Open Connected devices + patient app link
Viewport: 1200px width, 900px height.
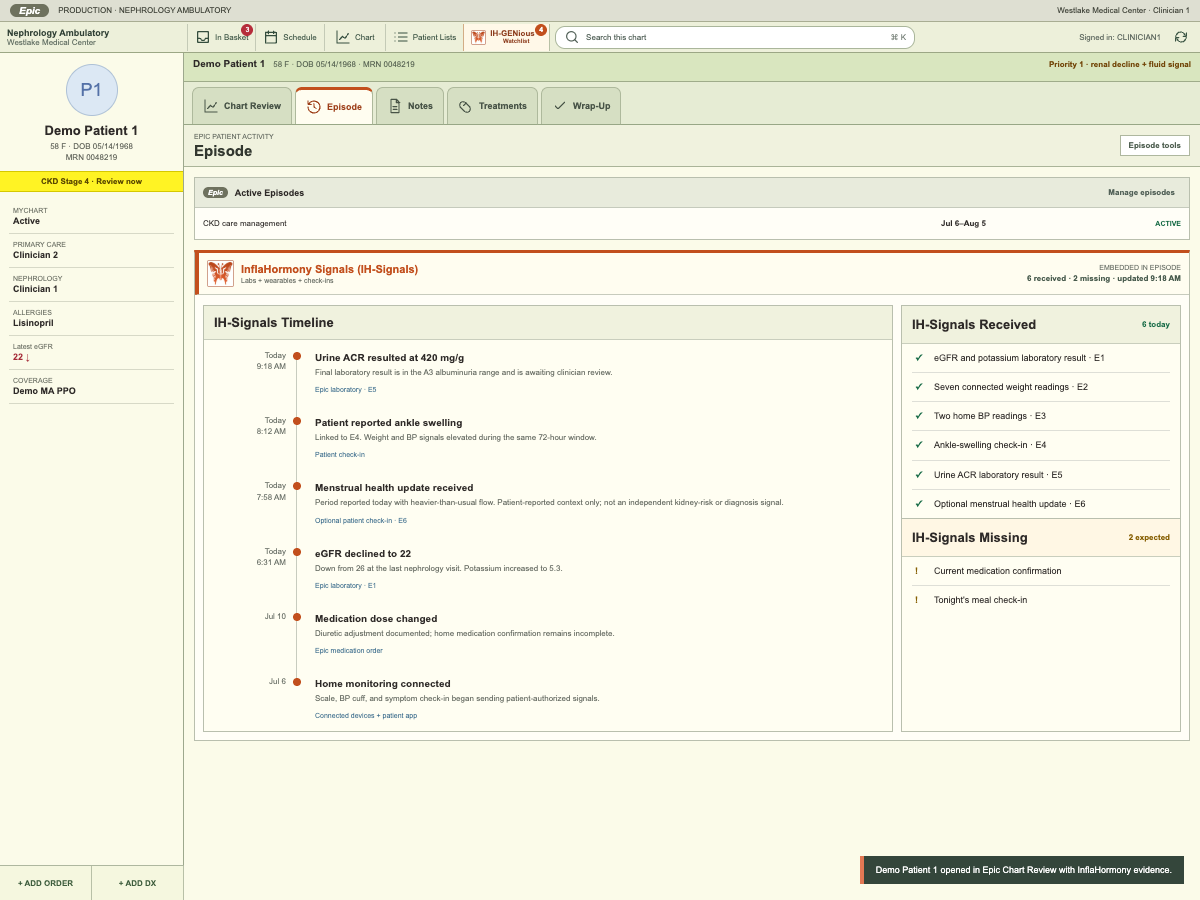[x=366, y=715]
